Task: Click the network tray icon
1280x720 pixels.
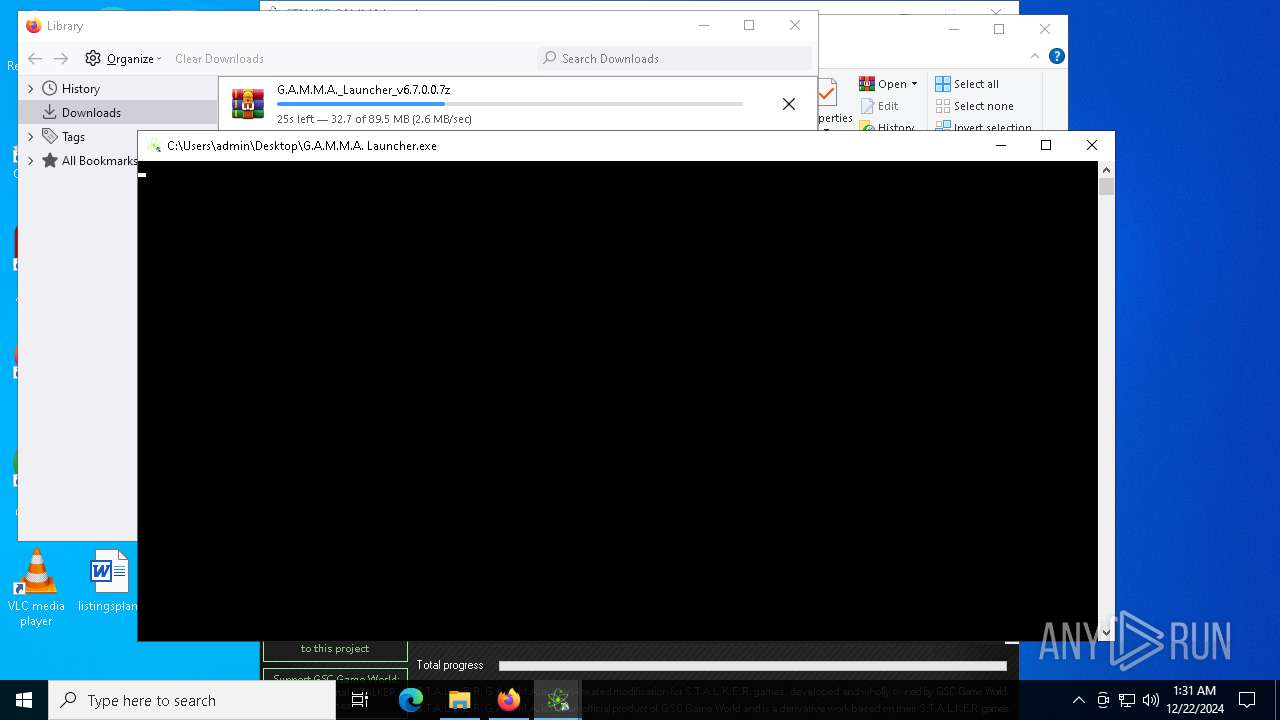Action: (x=1127, y=700)
